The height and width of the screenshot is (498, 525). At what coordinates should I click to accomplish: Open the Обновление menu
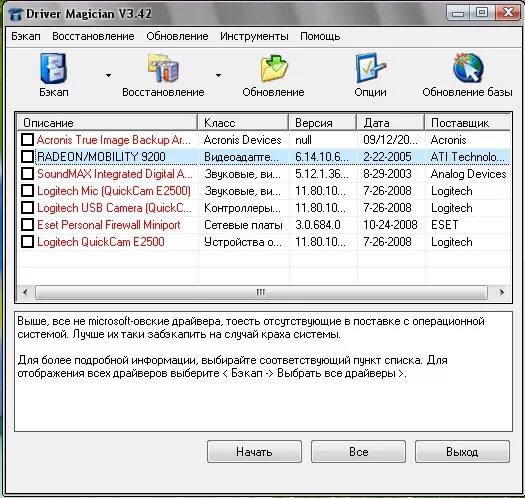177,36
